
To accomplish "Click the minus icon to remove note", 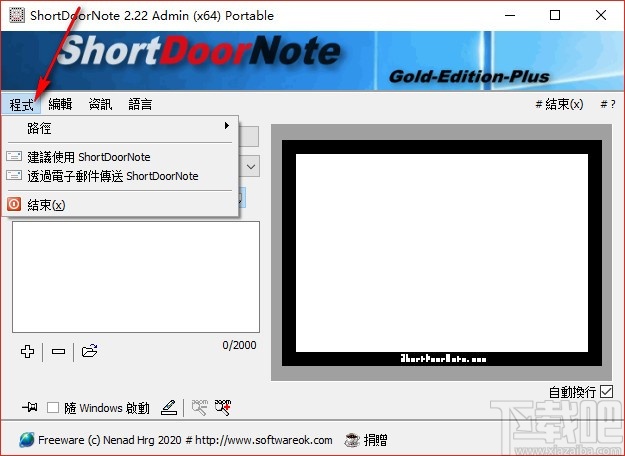I will coord(58,351).
